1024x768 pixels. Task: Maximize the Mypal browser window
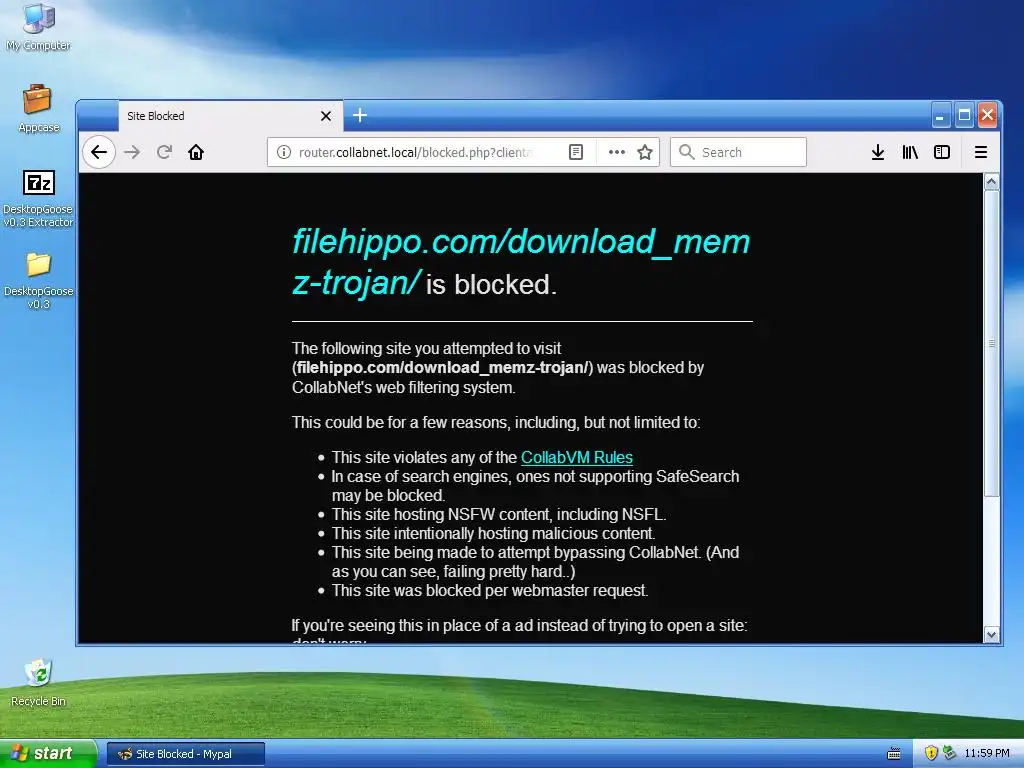(x=964, y=116)
